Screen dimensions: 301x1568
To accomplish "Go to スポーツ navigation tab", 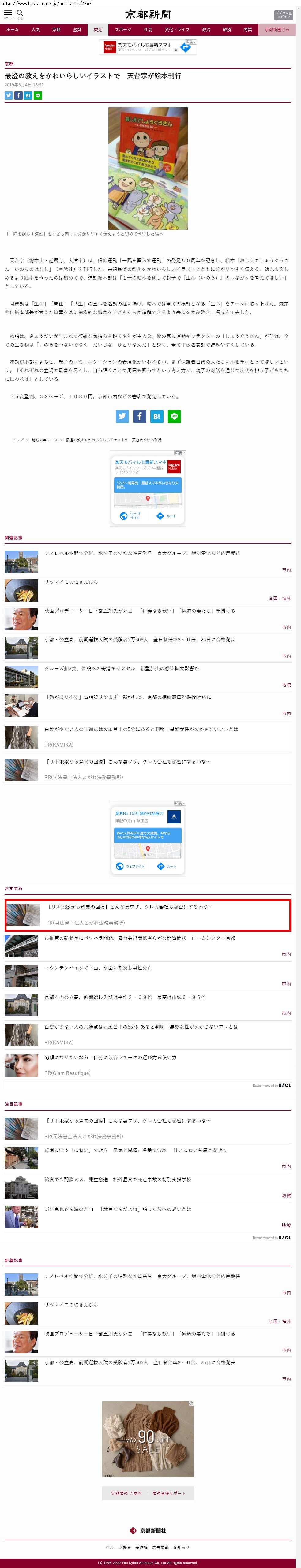I will [x=122, y=29].
